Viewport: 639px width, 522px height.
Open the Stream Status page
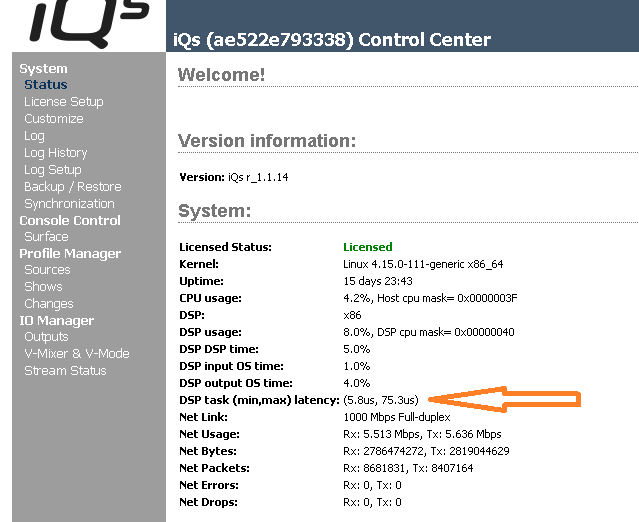(x=65, y=370)
